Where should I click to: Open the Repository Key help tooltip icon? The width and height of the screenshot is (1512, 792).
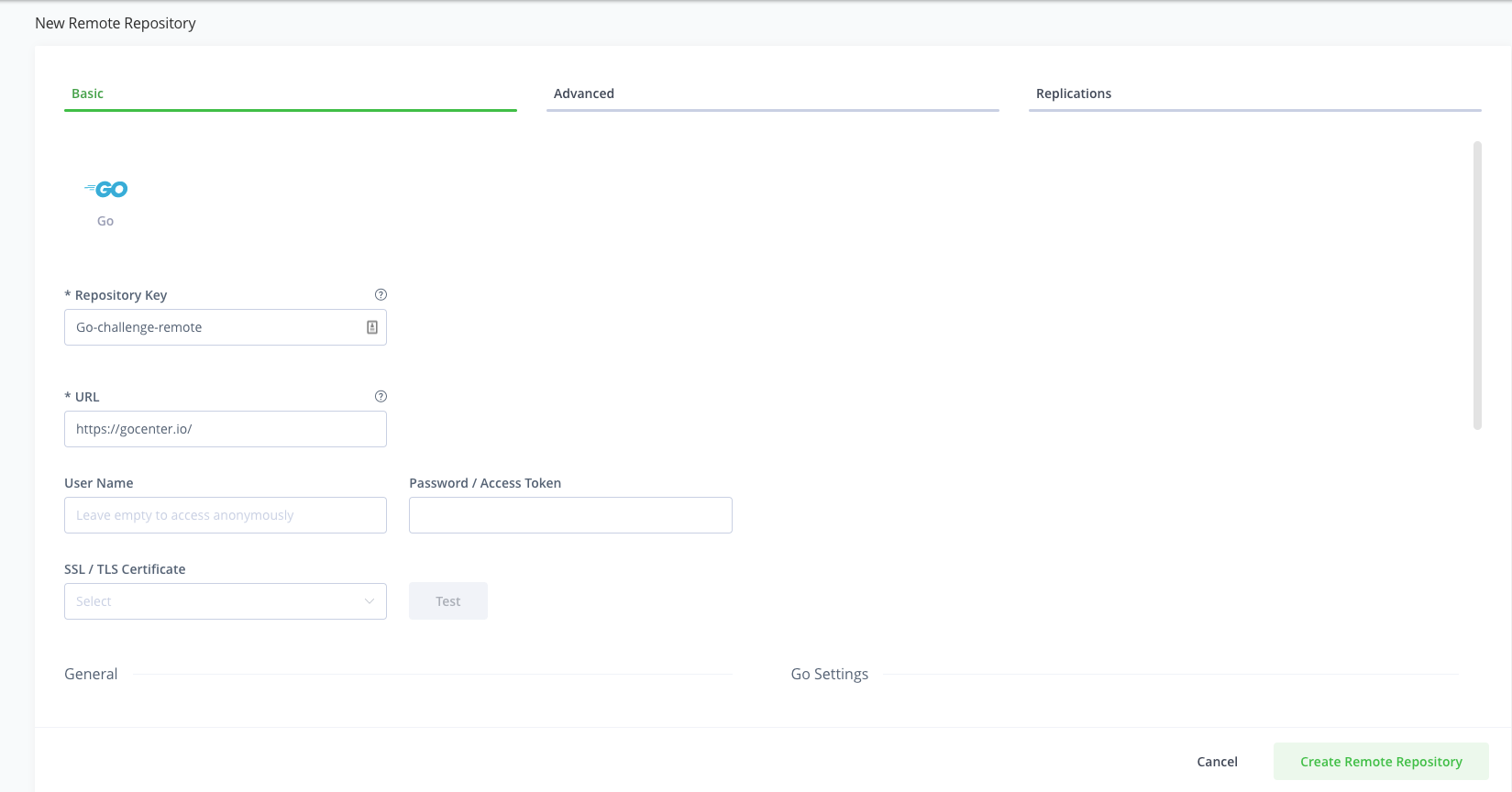[x=381, y=295]
